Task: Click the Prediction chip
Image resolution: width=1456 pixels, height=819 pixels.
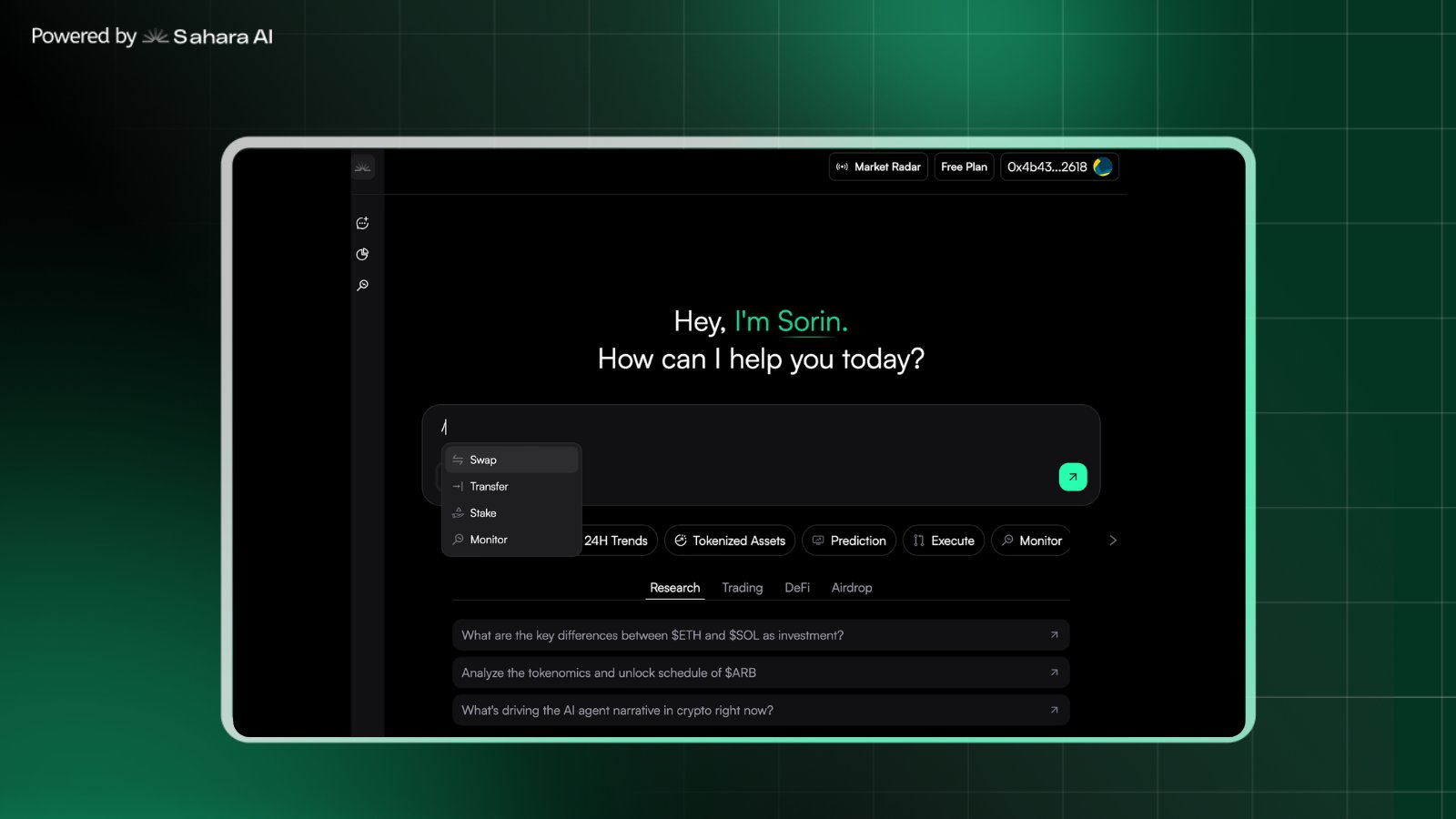Action: point(849,541)
